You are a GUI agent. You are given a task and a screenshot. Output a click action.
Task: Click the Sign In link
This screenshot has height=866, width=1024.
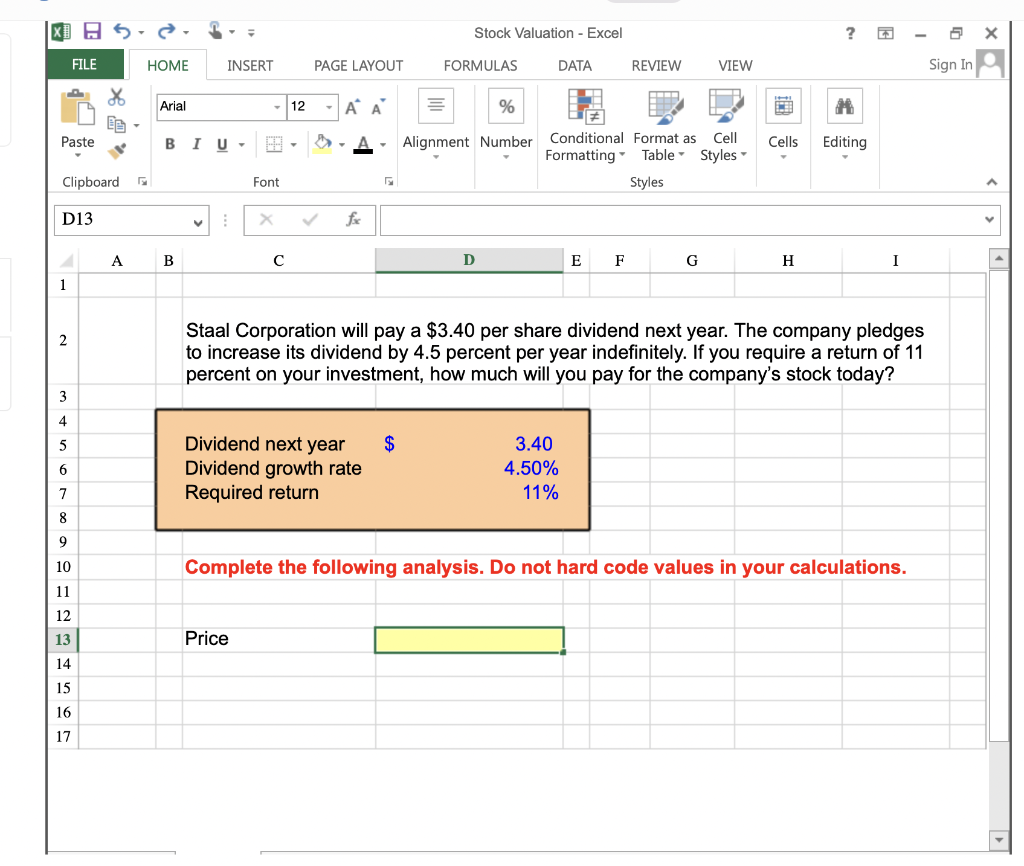950,63
